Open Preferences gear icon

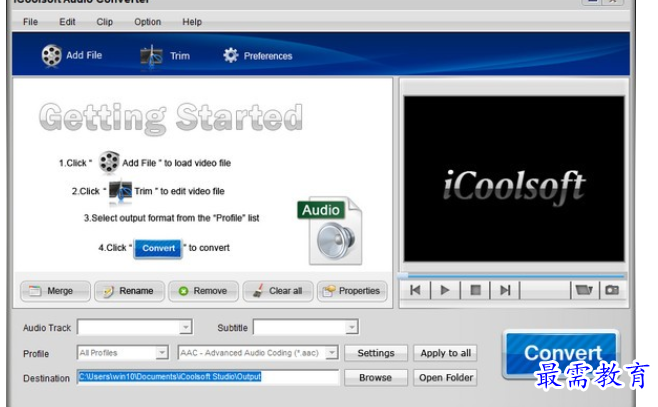(231, 55)
